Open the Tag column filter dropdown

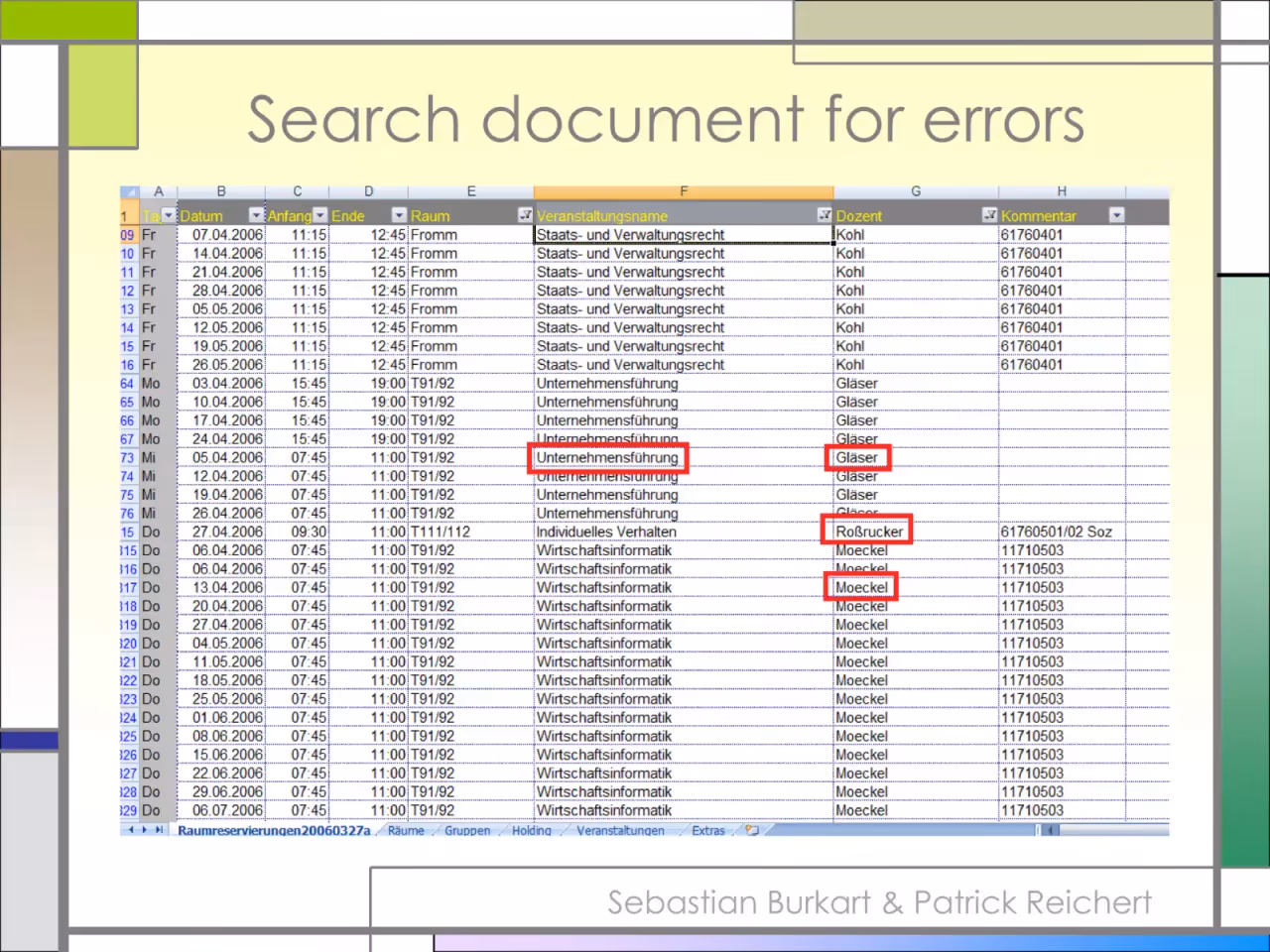point(169,215)
